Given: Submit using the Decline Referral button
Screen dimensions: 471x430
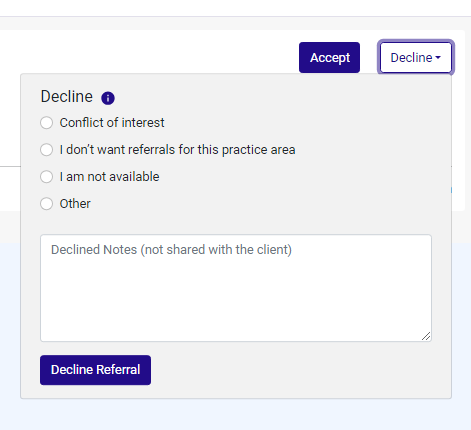Looking at the screenshot, I should coord(95,370).
